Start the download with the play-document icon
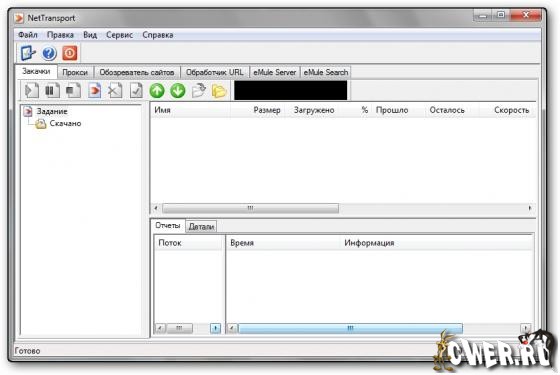The width and height of the screenshot is (560, 375). pyautogui.click(x=31, y=91)
